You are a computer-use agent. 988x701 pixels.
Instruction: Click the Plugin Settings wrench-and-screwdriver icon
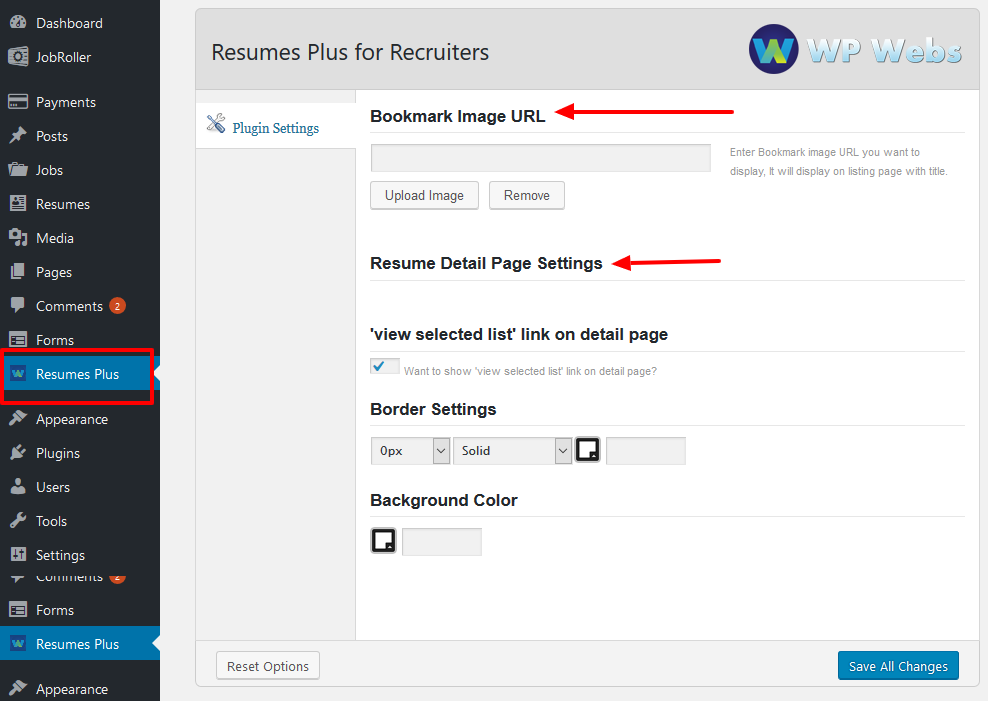216,123
